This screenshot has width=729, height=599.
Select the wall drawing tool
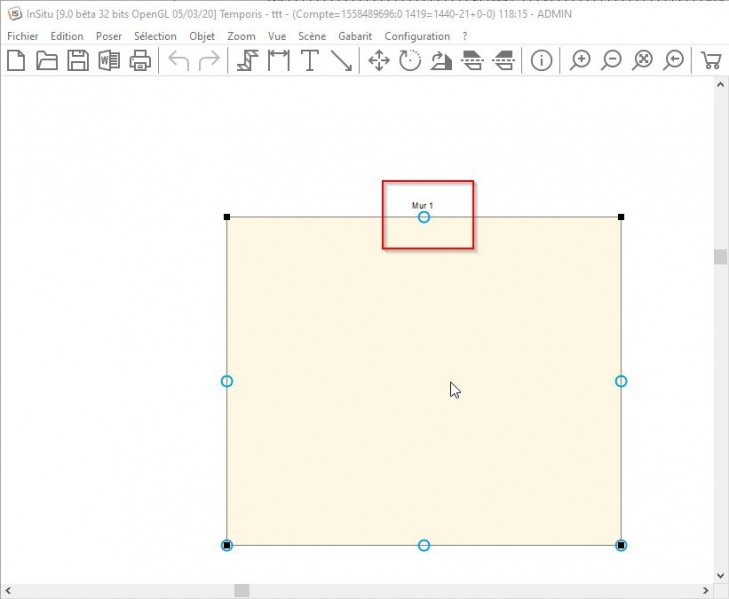point(247,61)
